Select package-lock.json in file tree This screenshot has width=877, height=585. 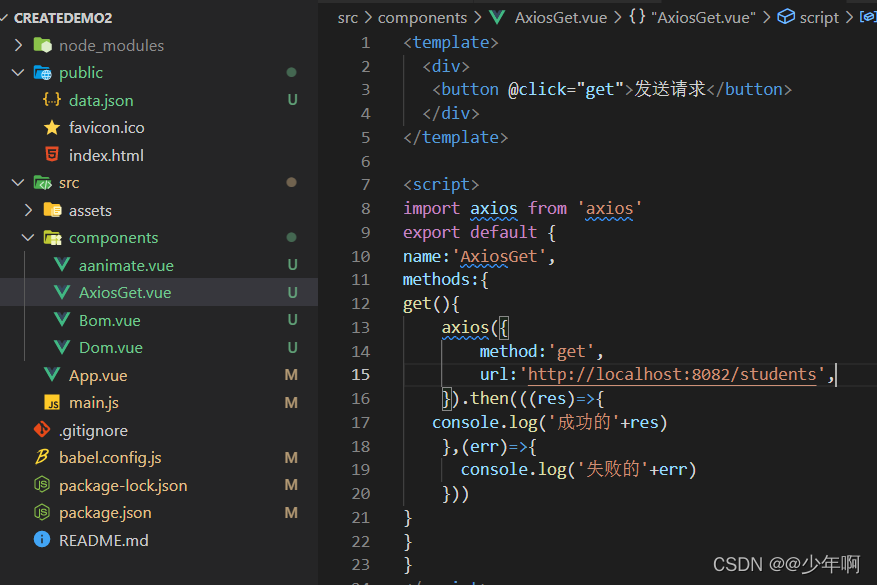pyautogui.click(x=123, y=485)
